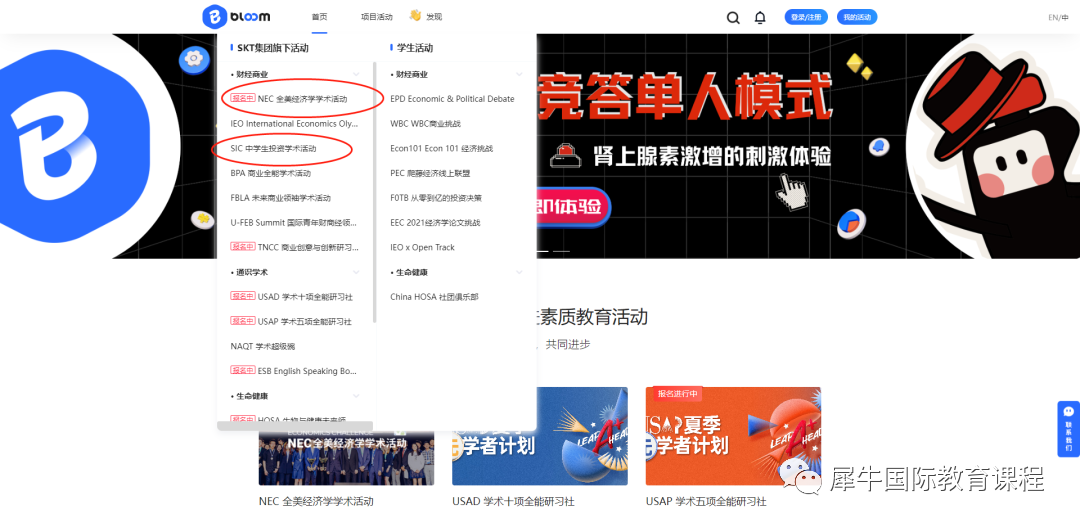The image size is (1080, 527).
Task: Open WBC 商业挑战 item
Action: (426, 124)
